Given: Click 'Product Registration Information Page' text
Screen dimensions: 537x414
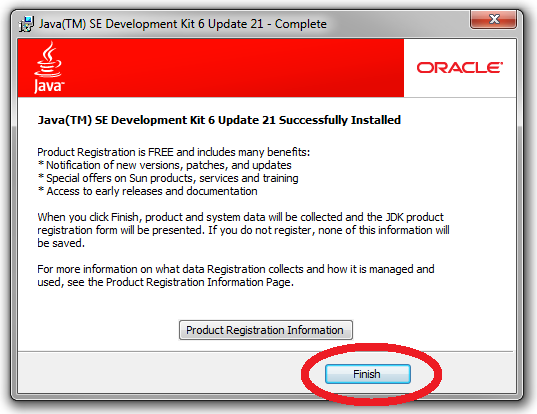Looking at the screenshot, I should [x=199, y=283].
